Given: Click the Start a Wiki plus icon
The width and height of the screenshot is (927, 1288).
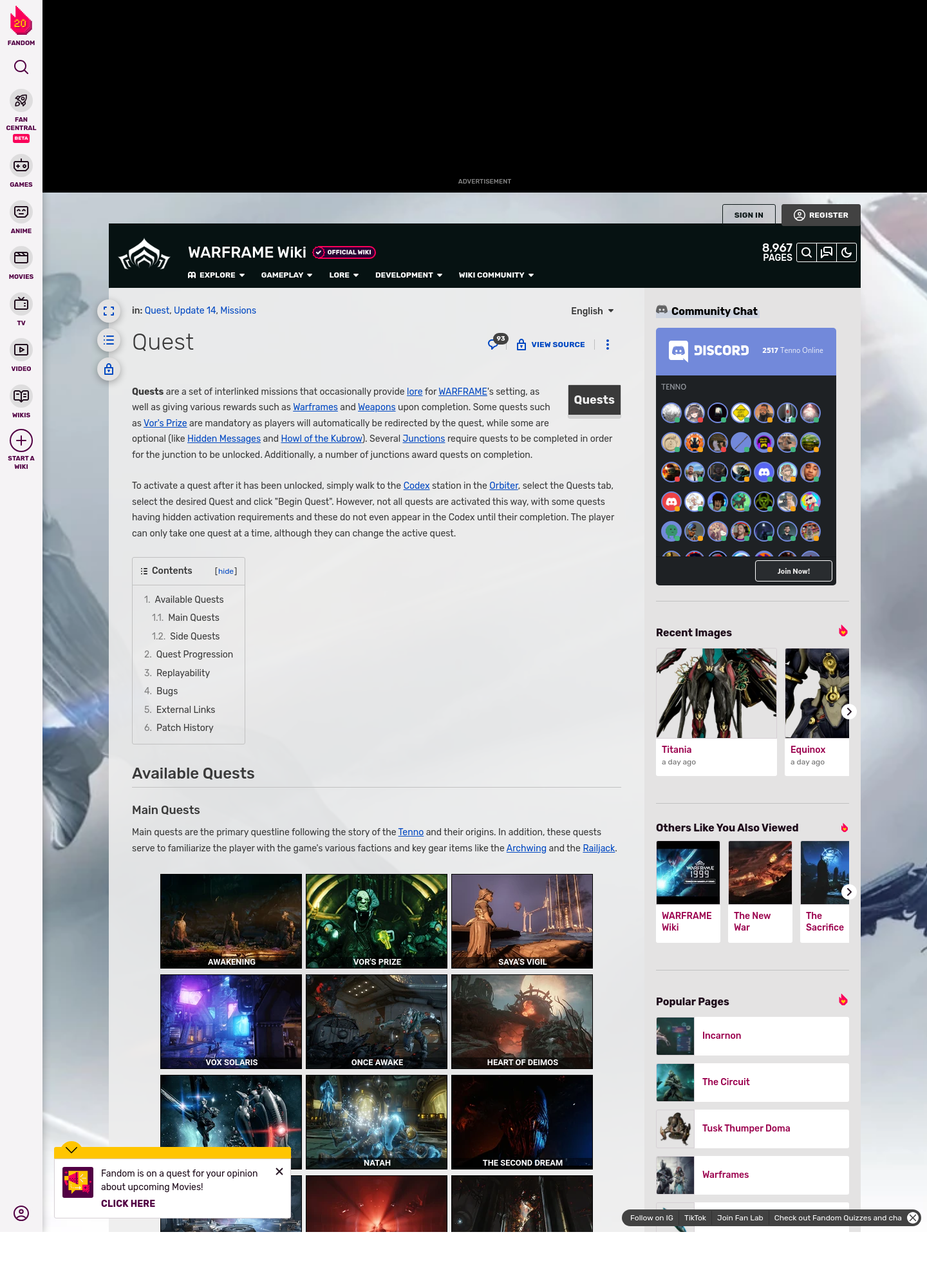Looking at the screenshot, I should (21, 440).
